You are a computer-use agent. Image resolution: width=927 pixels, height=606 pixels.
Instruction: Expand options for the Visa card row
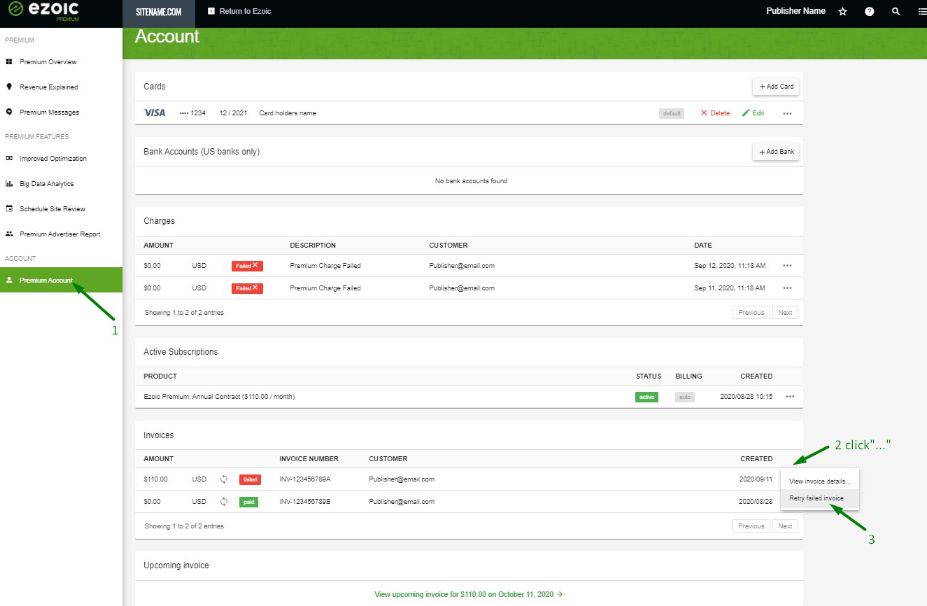point(787,113)
